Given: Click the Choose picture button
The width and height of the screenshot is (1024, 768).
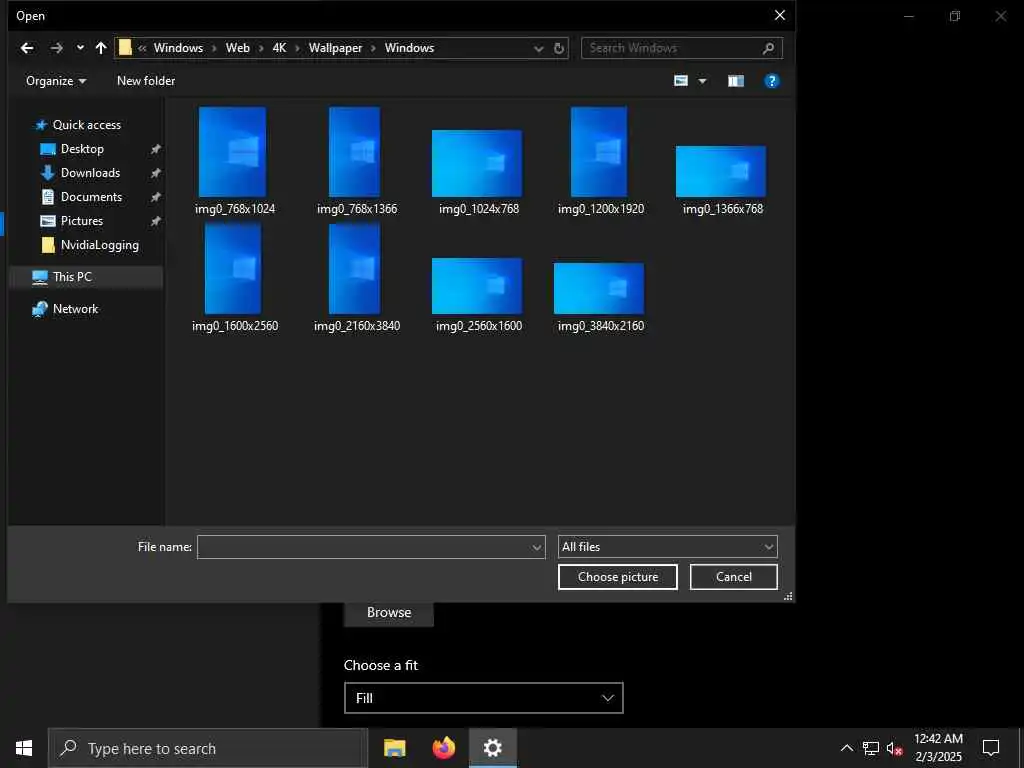Looking at the screenshot, I should point(618,577).
